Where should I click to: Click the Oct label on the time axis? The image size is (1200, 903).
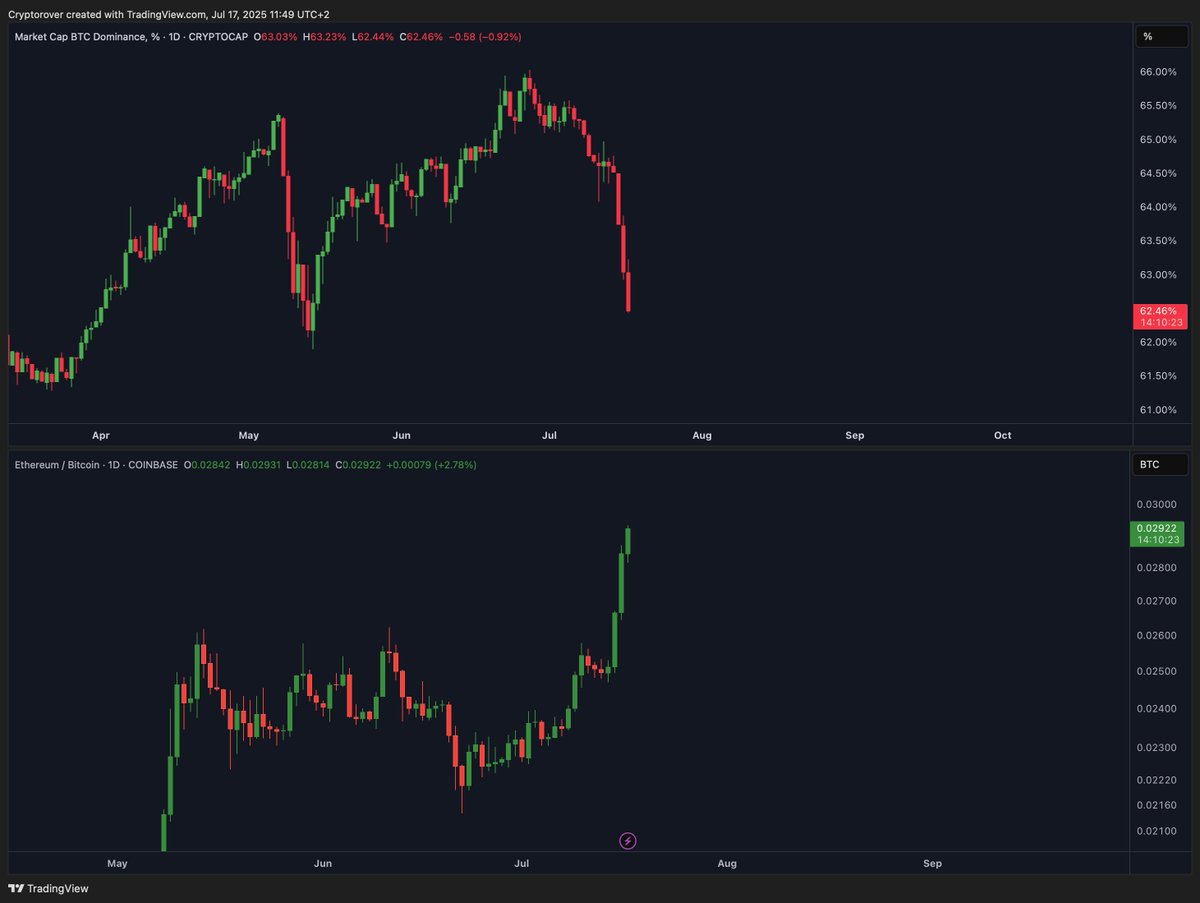pyautogui.click(x=1003, y=436)
